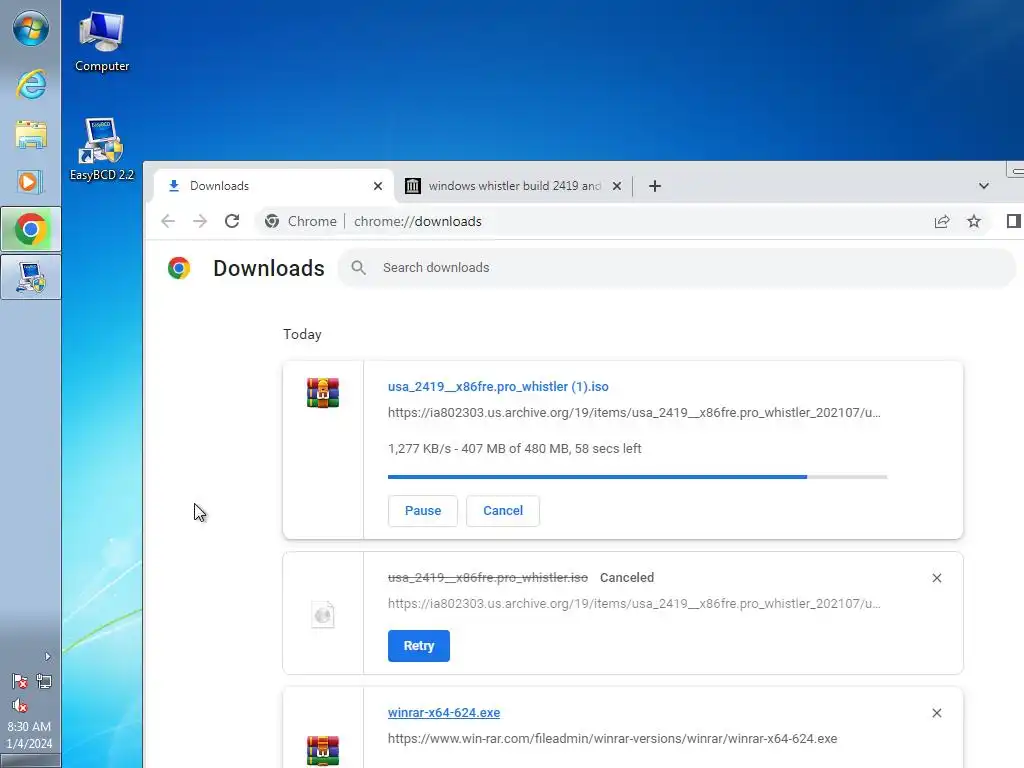
Task: Open Windows Media Player taskbar icon
Action: point(31,182)
